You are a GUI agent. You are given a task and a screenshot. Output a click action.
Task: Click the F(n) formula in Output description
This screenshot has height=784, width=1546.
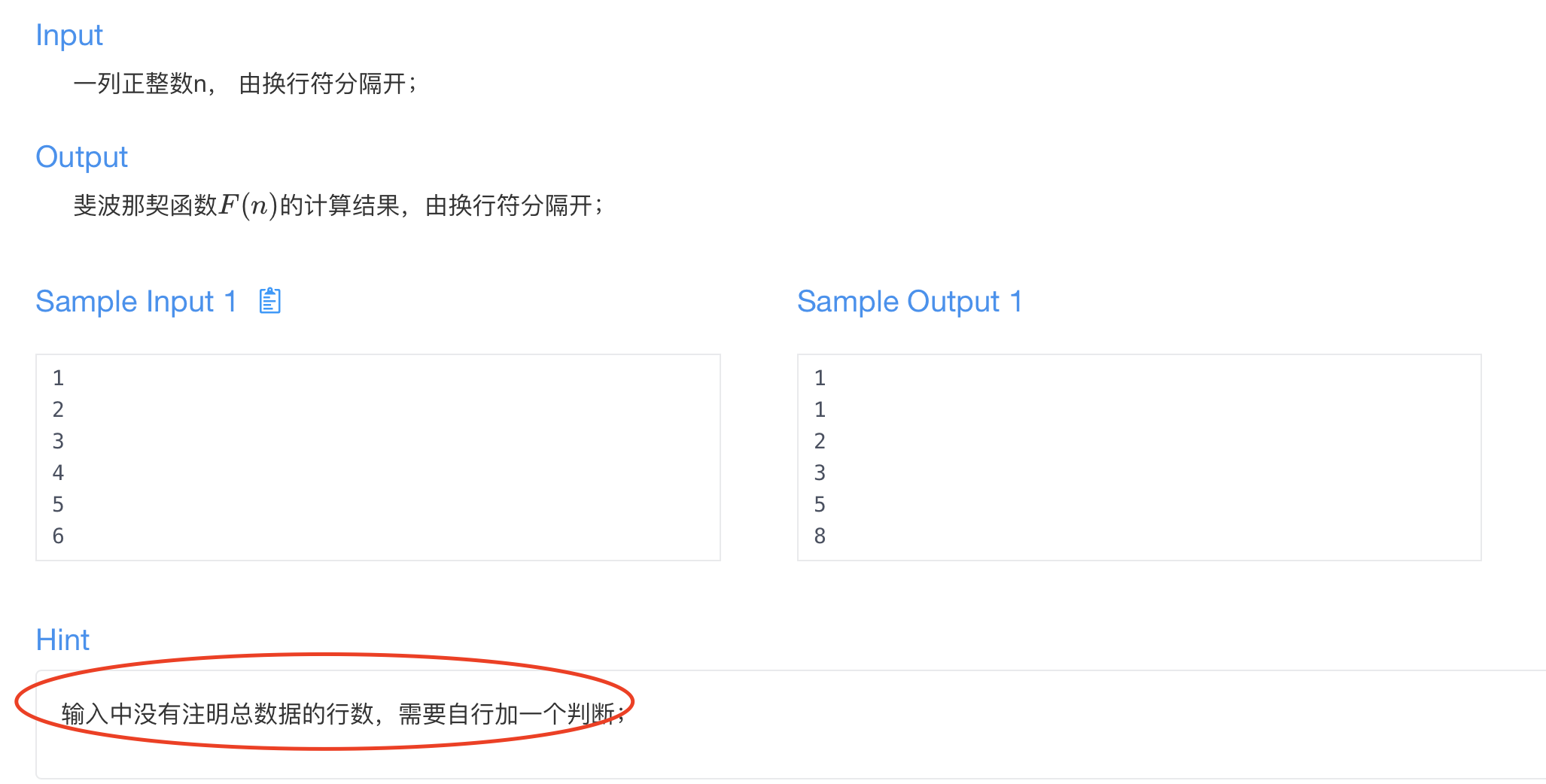248,205
